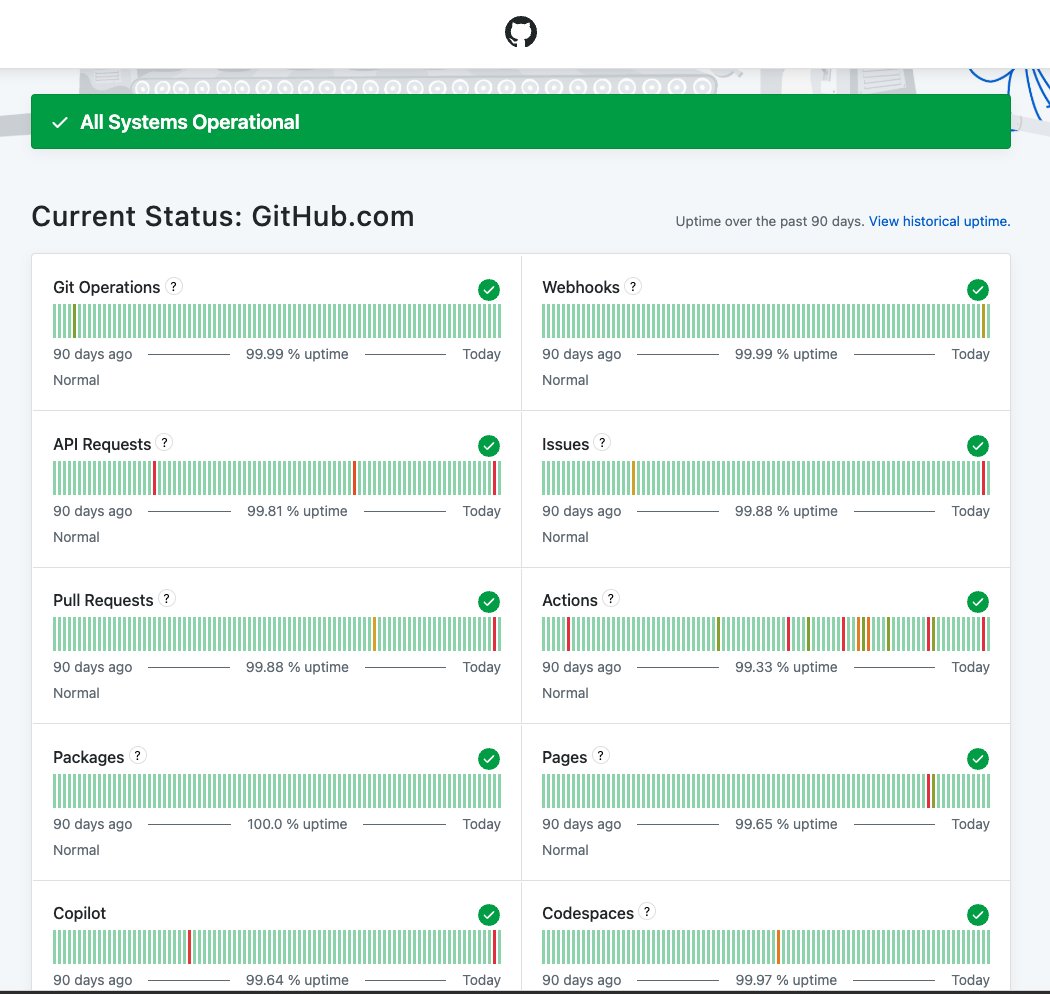
Task: Open Packages help question mark
Action: pyautogui.click(x=137, y=756)
